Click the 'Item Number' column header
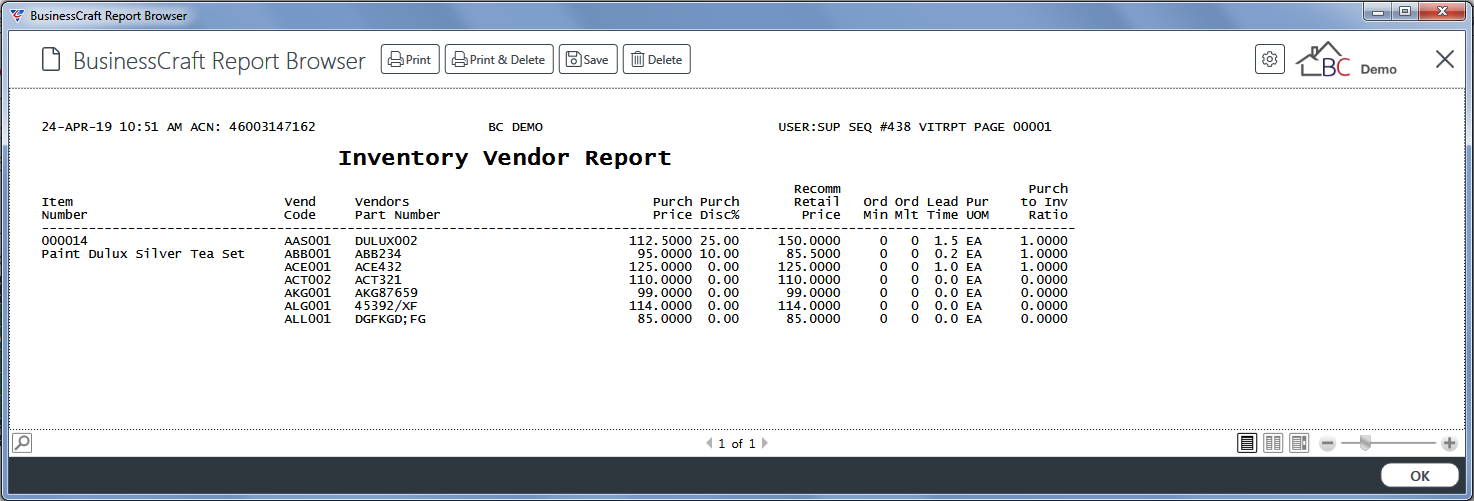The width and height of the screenshot is (1474, 501). pos(65,208)
